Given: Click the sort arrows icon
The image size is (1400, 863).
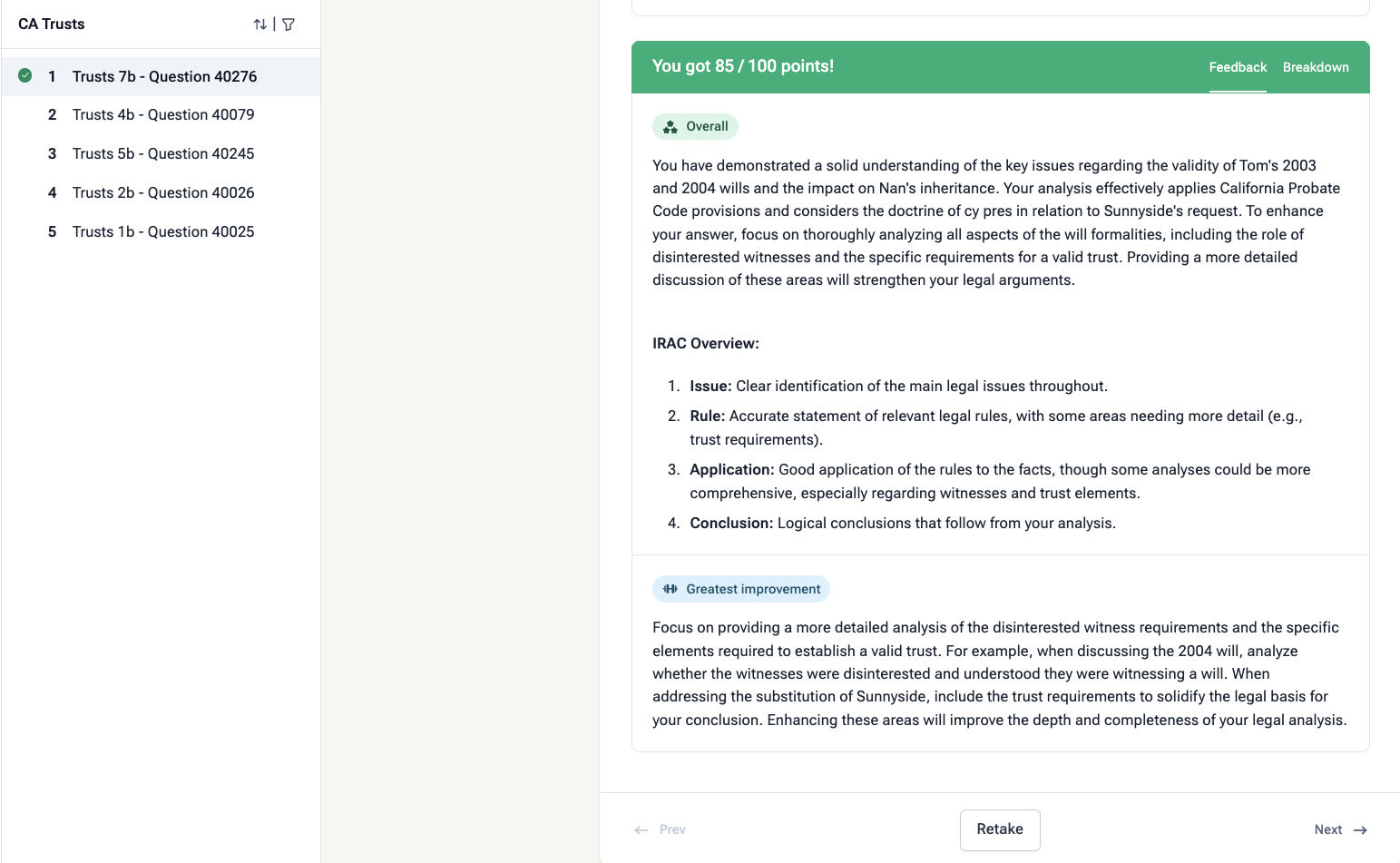Looking at the screenshot, I should tap(260, 25).
